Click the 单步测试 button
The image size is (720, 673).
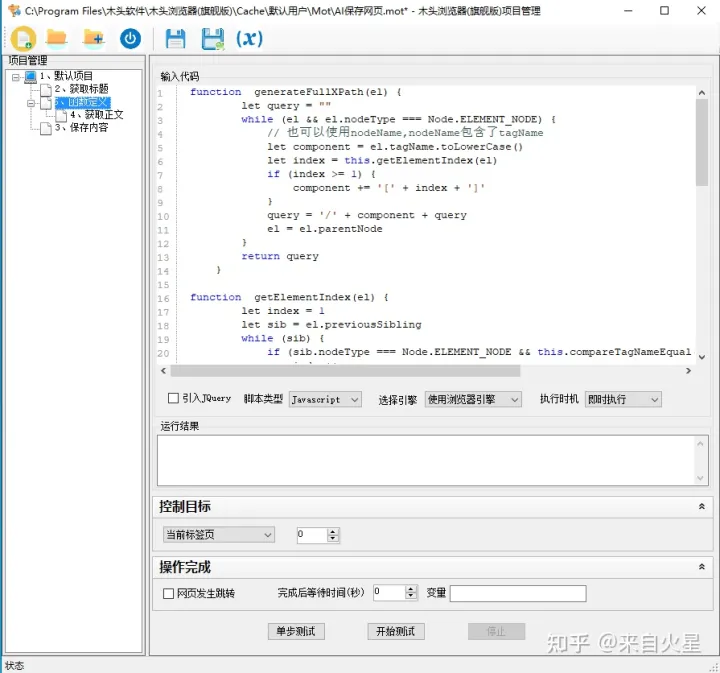tap(296, 631)
